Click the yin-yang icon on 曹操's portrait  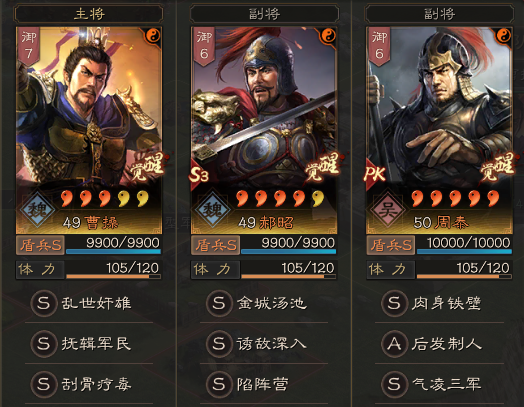(154, 35)
